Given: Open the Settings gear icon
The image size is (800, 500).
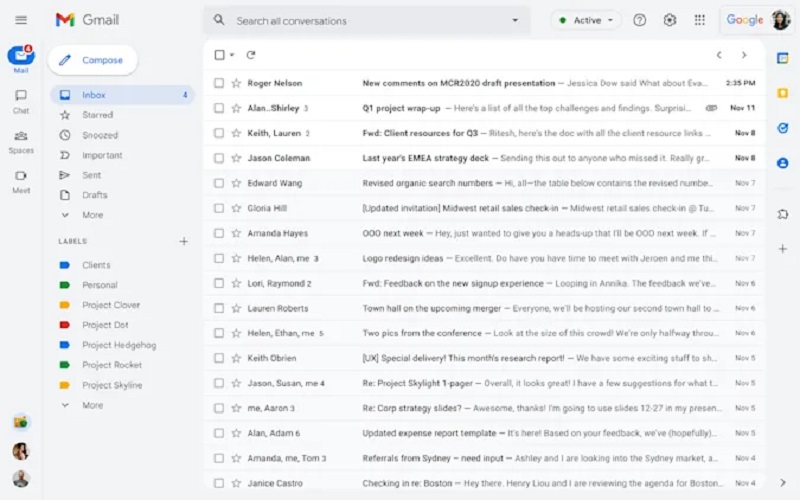Looking at the screenshot, I should pos(669,20).
